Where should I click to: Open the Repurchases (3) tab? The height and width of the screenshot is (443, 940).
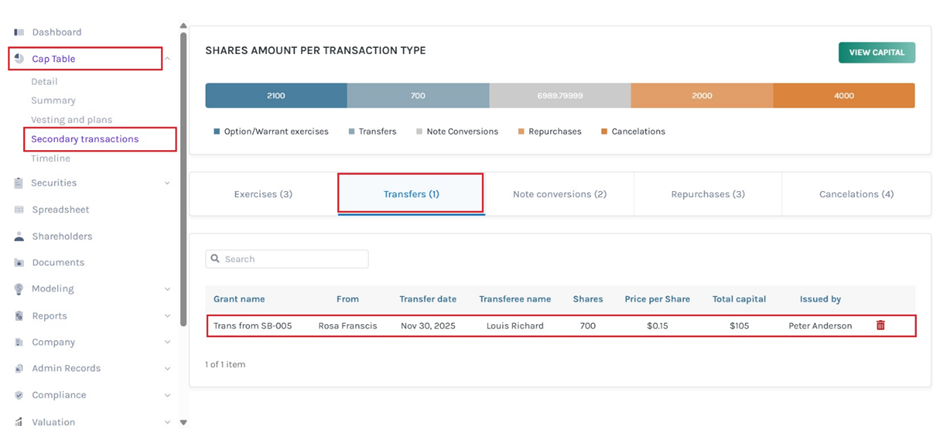[x=707, y=194]
